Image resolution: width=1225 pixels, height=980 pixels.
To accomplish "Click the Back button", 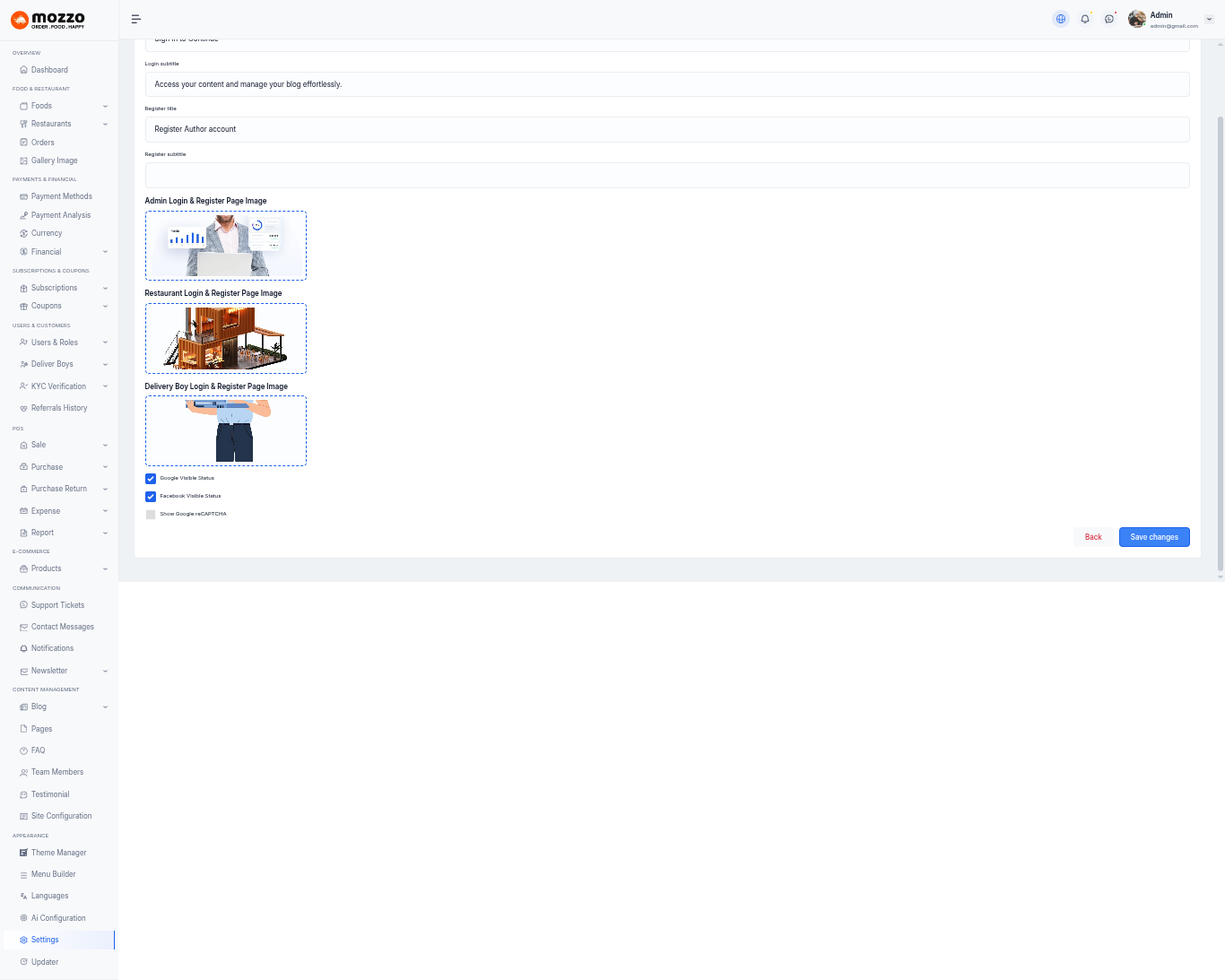I will (1093, 537).
